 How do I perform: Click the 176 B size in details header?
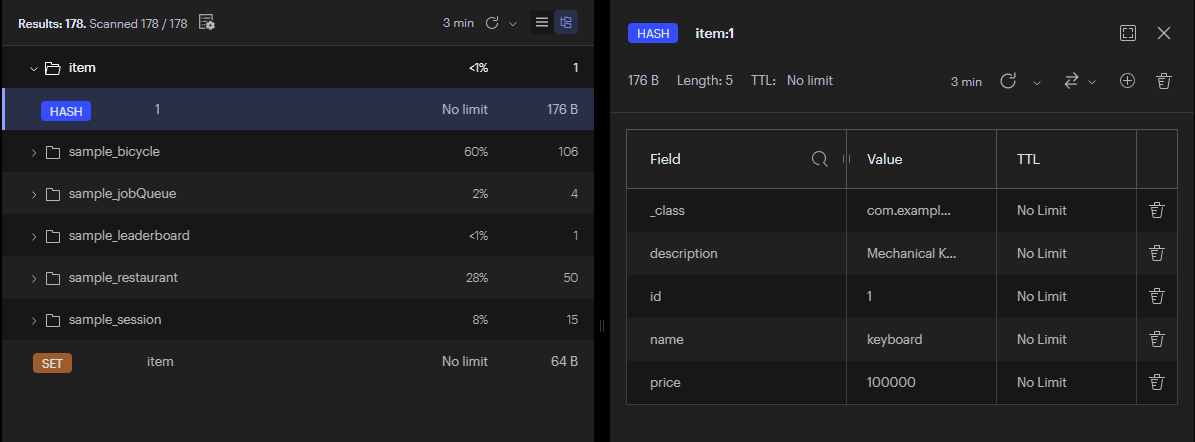click(x=643, y=80)
